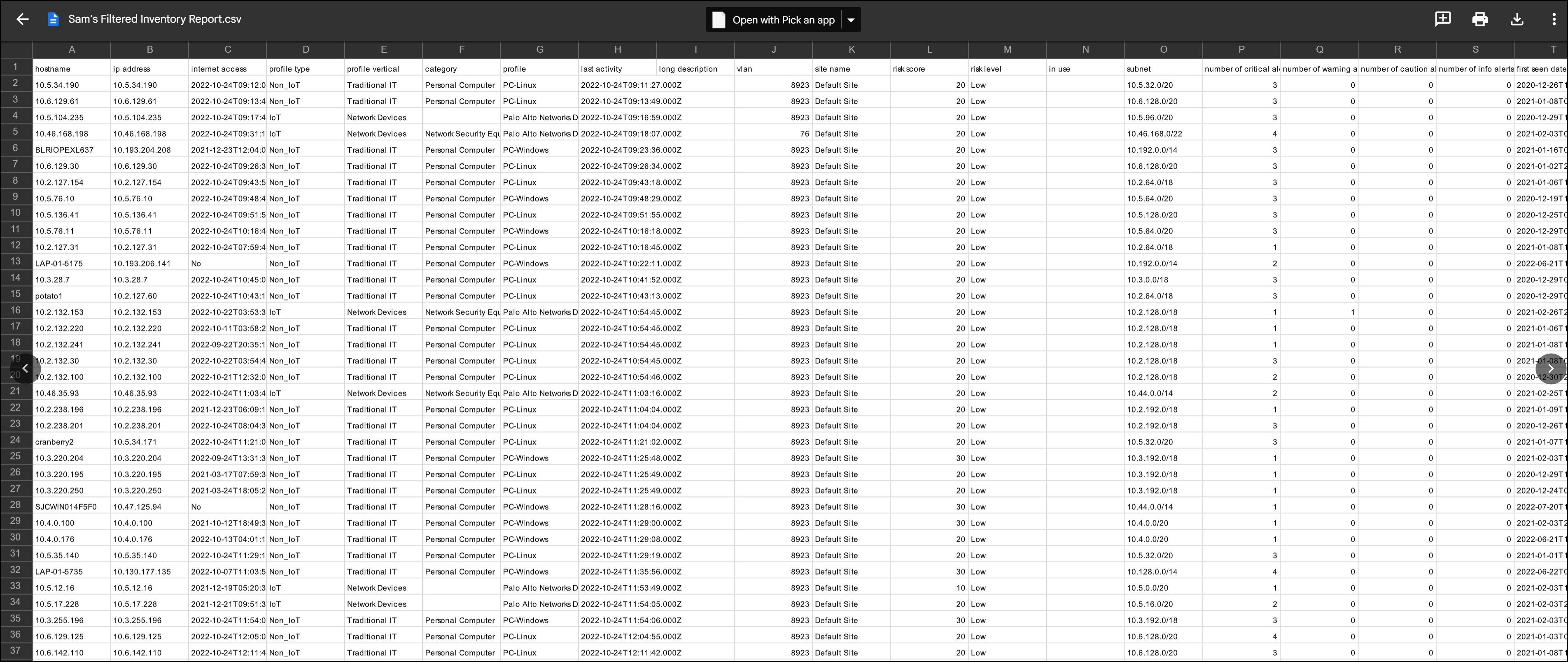Click the back arrow icon
The height and width of the screenshot is (662, 1568).
(x=23, y=19)
